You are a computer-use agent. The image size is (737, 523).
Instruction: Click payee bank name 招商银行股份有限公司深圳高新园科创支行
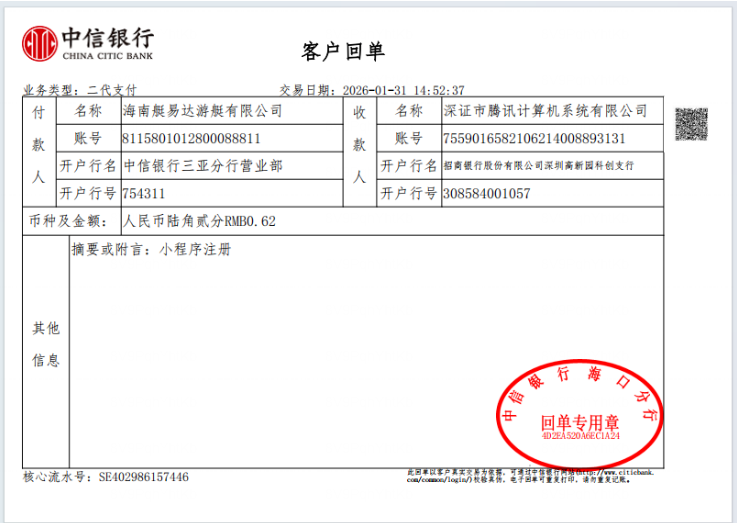tap(539, 165)
